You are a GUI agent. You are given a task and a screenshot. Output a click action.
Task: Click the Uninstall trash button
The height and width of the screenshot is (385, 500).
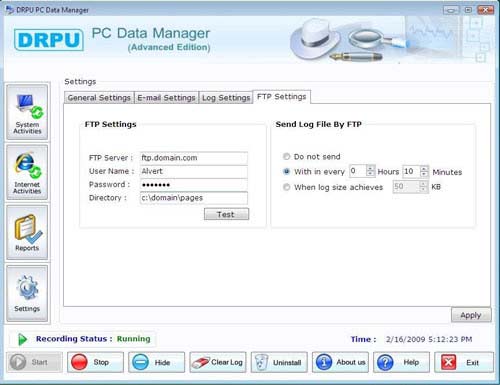click(279, 362)
